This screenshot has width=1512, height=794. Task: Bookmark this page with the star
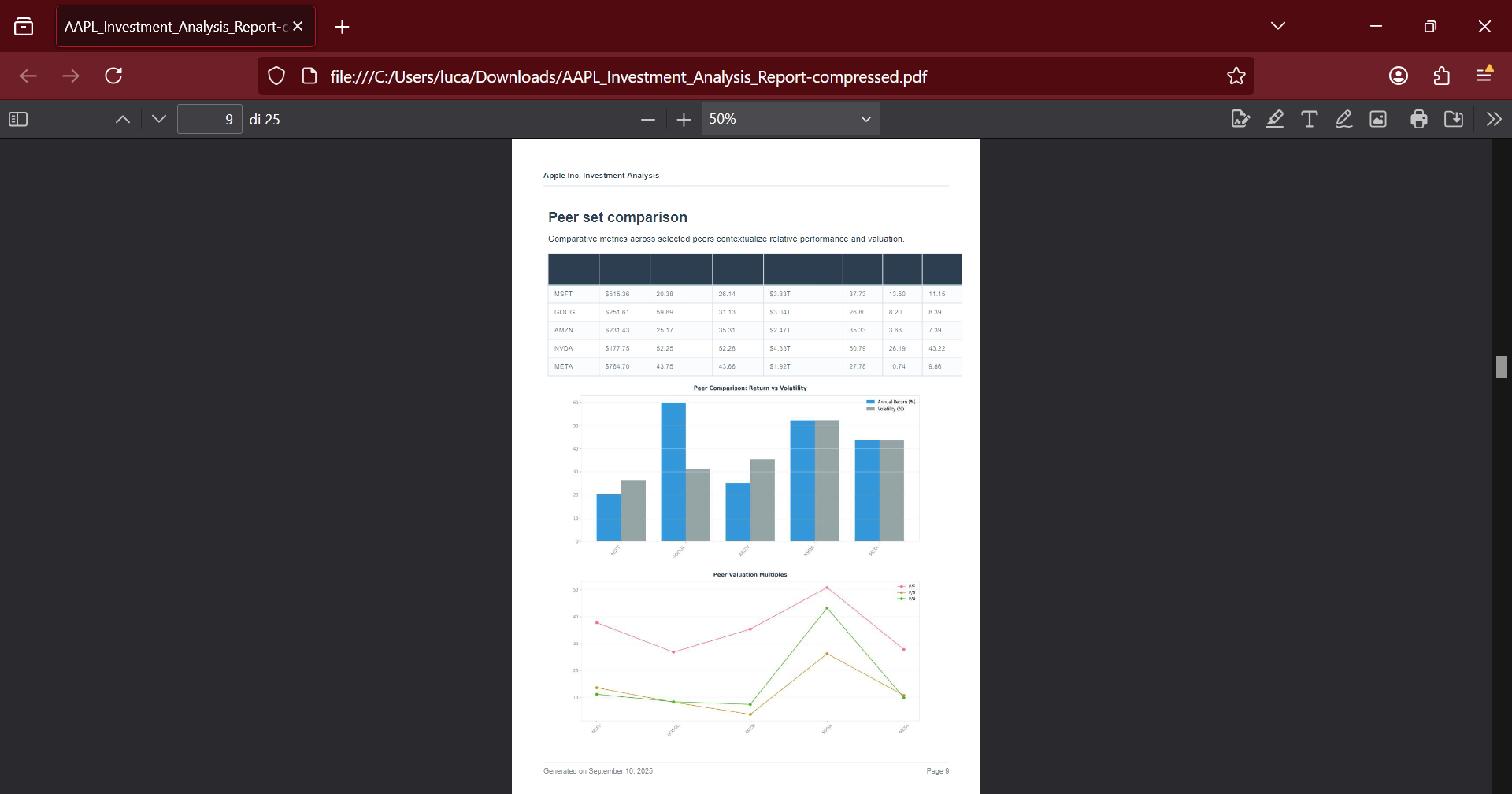(x=1236, y=76)
